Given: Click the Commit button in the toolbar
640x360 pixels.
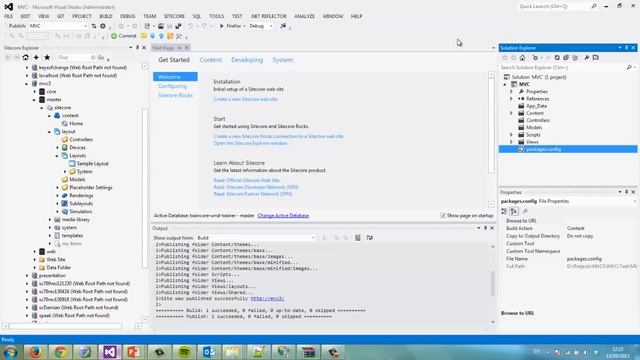Looking at the screenshot, I should [124, 36].
